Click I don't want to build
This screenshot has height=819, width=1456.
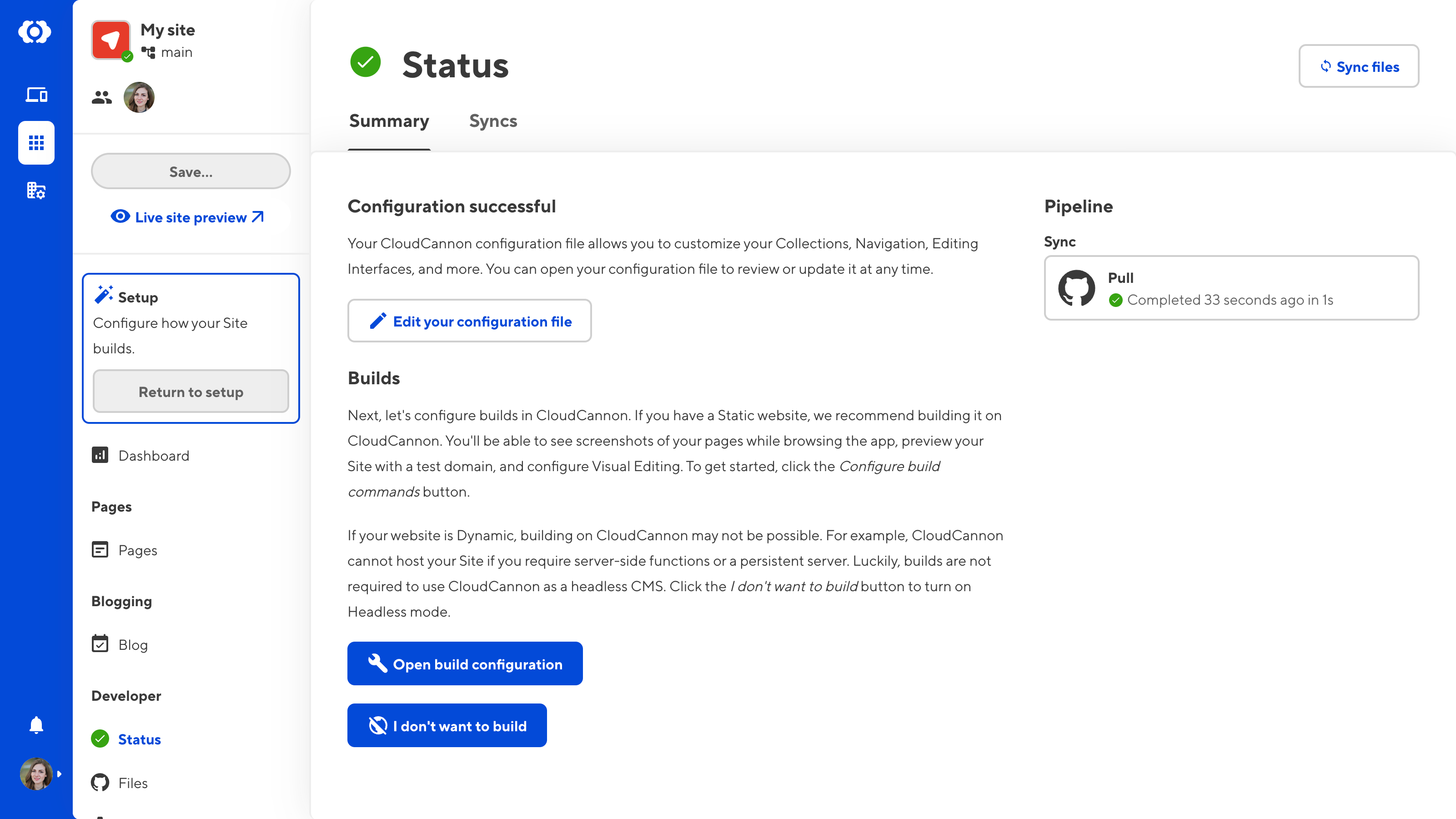[x=447, y=726]
